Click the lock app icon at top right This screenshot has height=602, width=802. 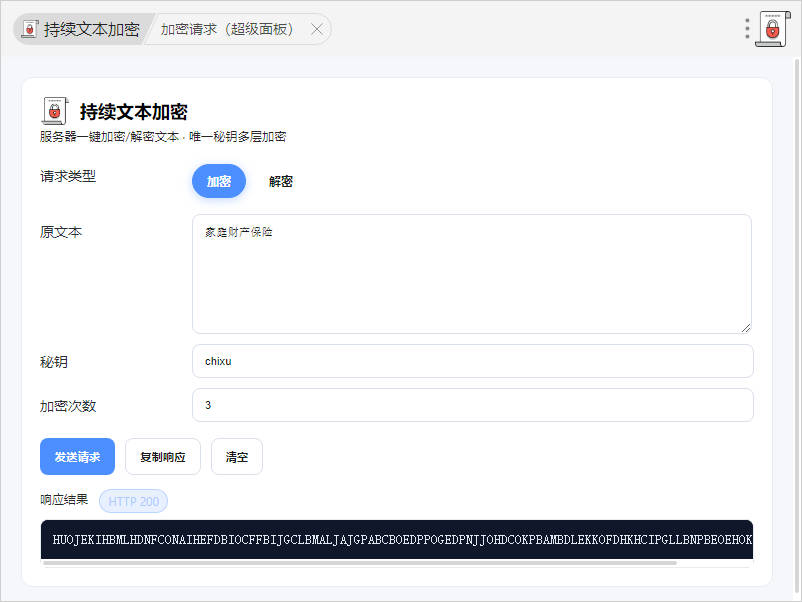point(771,29)
